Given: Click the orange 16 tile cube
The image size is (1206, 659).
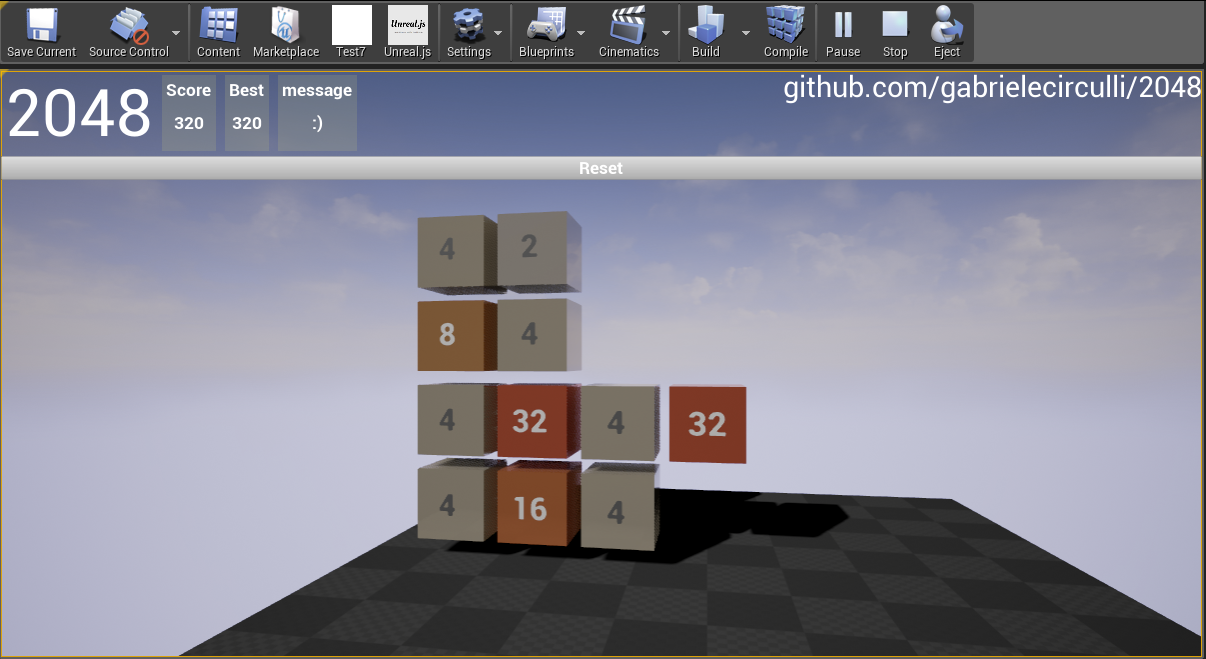Looking at the screenshot, I should [x=538, y=503].
